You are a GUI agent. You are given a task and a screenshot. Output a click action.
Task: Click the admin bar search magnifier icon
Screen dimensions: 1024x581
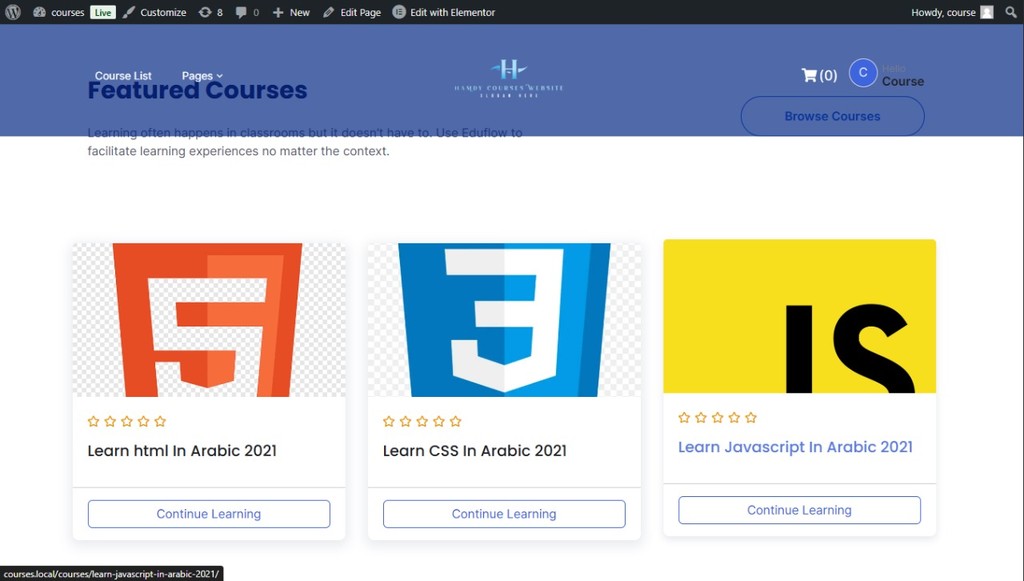pos(1010,12)
